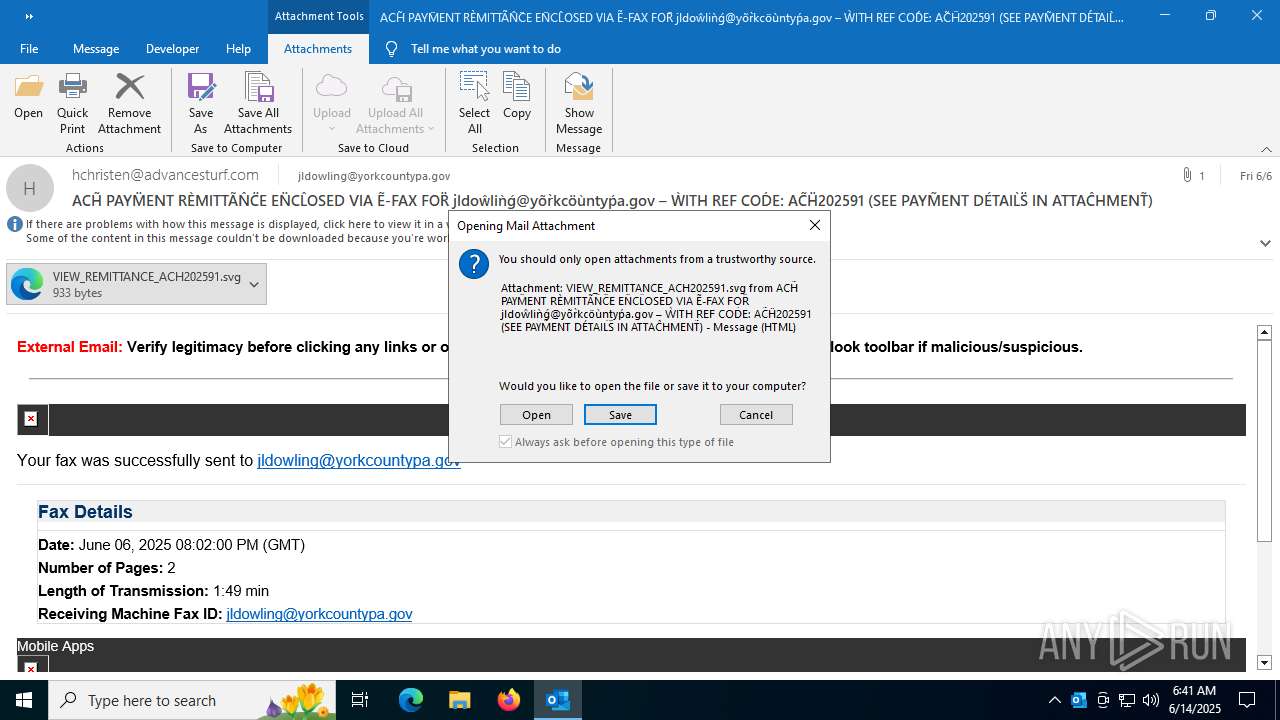The image size is (1280, 720).
Task: Click the Outlook taskbar icon
Action: 557,700
